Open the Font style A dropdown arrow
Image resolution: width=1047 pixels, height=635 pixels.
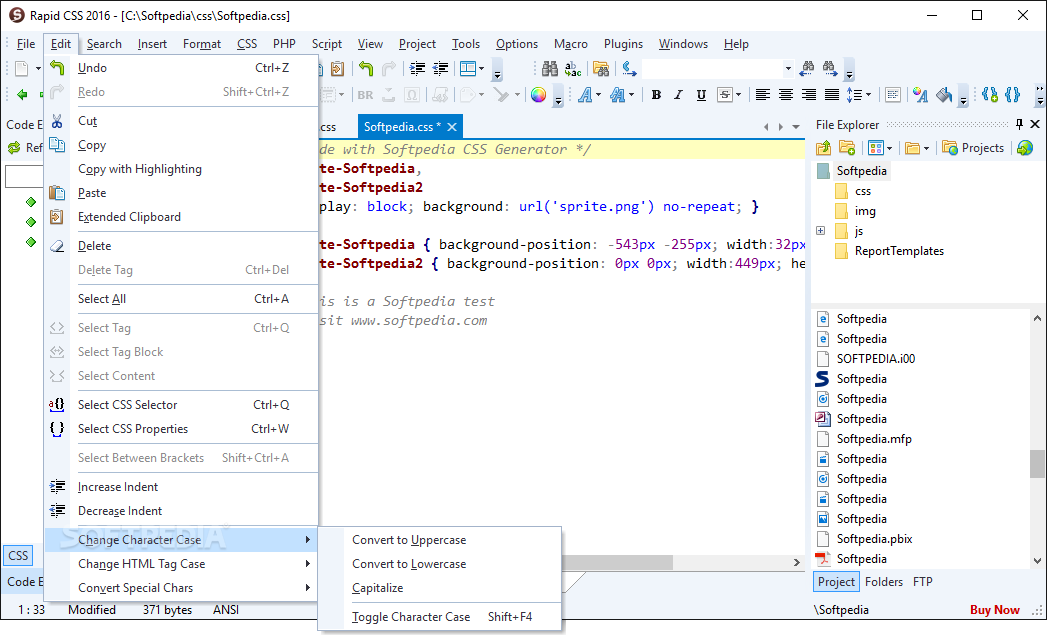(598, 95)
